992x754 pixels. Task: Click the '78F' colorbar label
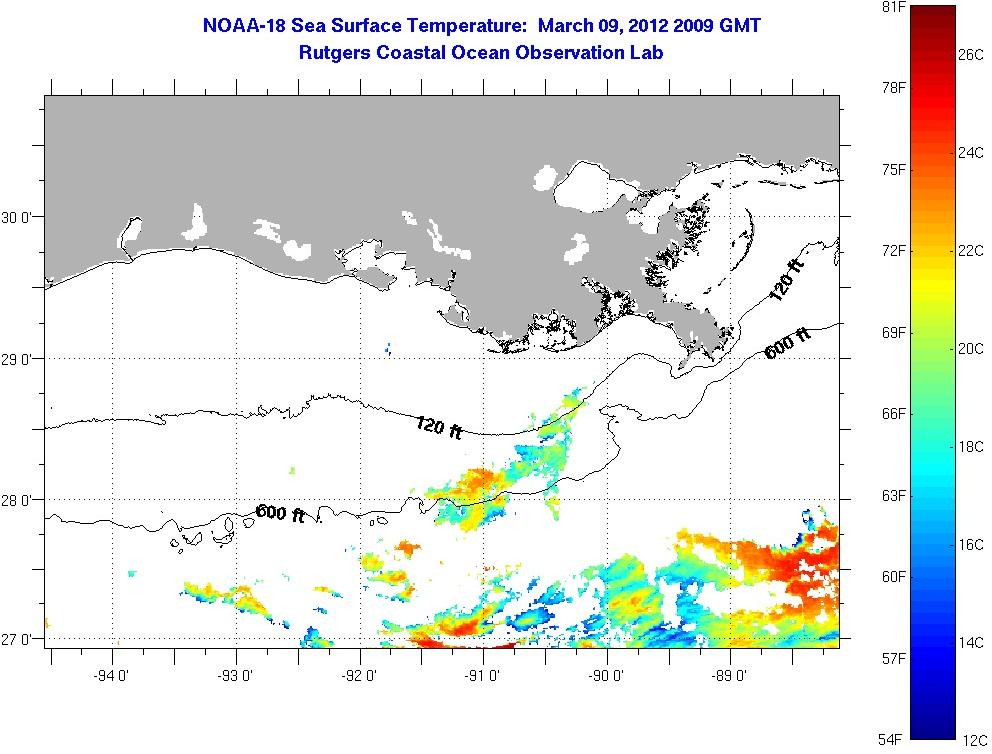(x=894, y=87)
